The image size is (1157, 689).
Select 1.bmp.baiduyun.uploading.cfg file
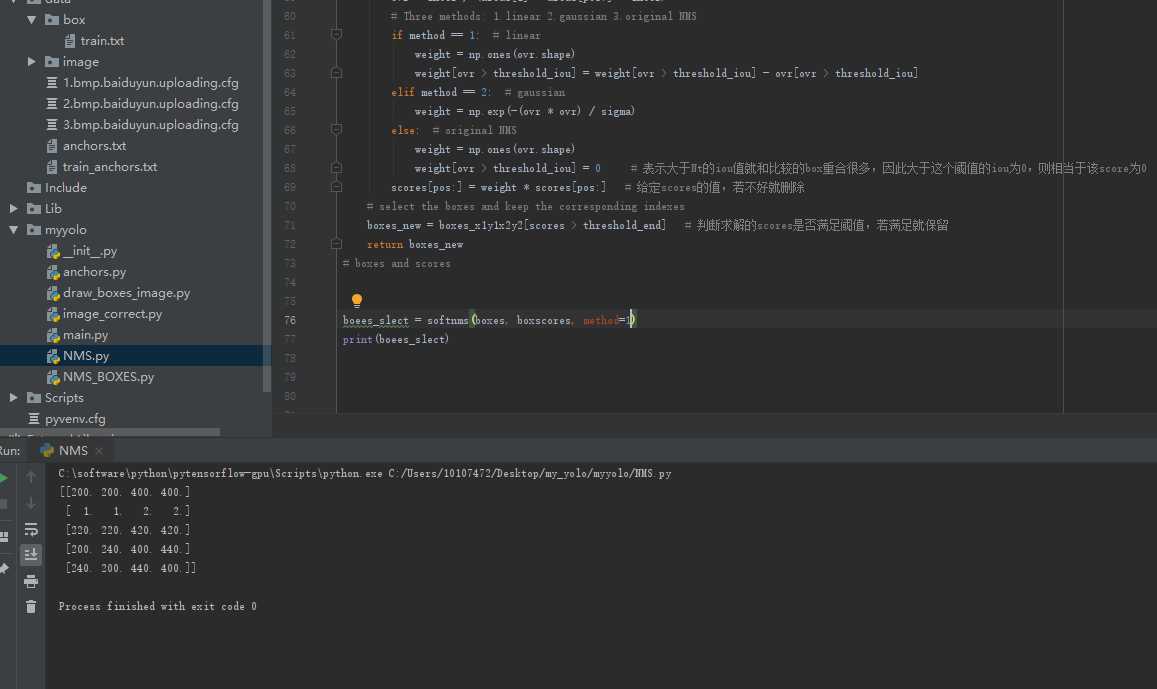point(142,83)
